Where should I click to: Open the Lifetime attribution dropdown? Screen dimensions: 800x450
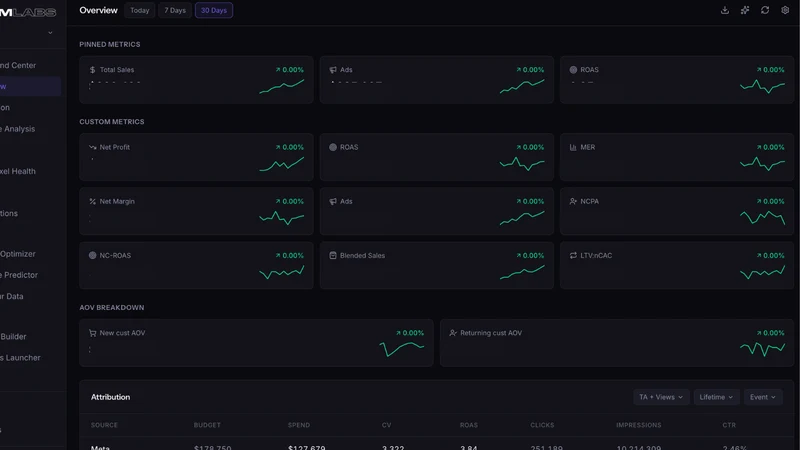(716, 397)
